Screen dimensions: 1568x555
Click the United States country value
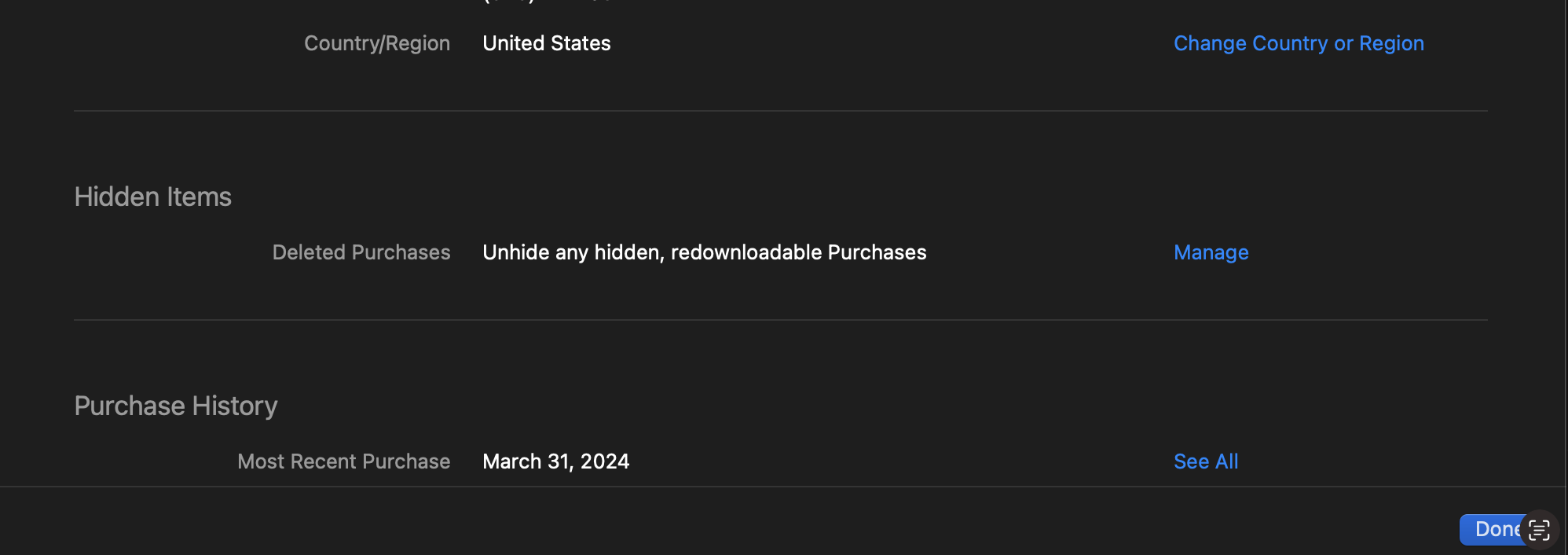[x=546, y=43]
